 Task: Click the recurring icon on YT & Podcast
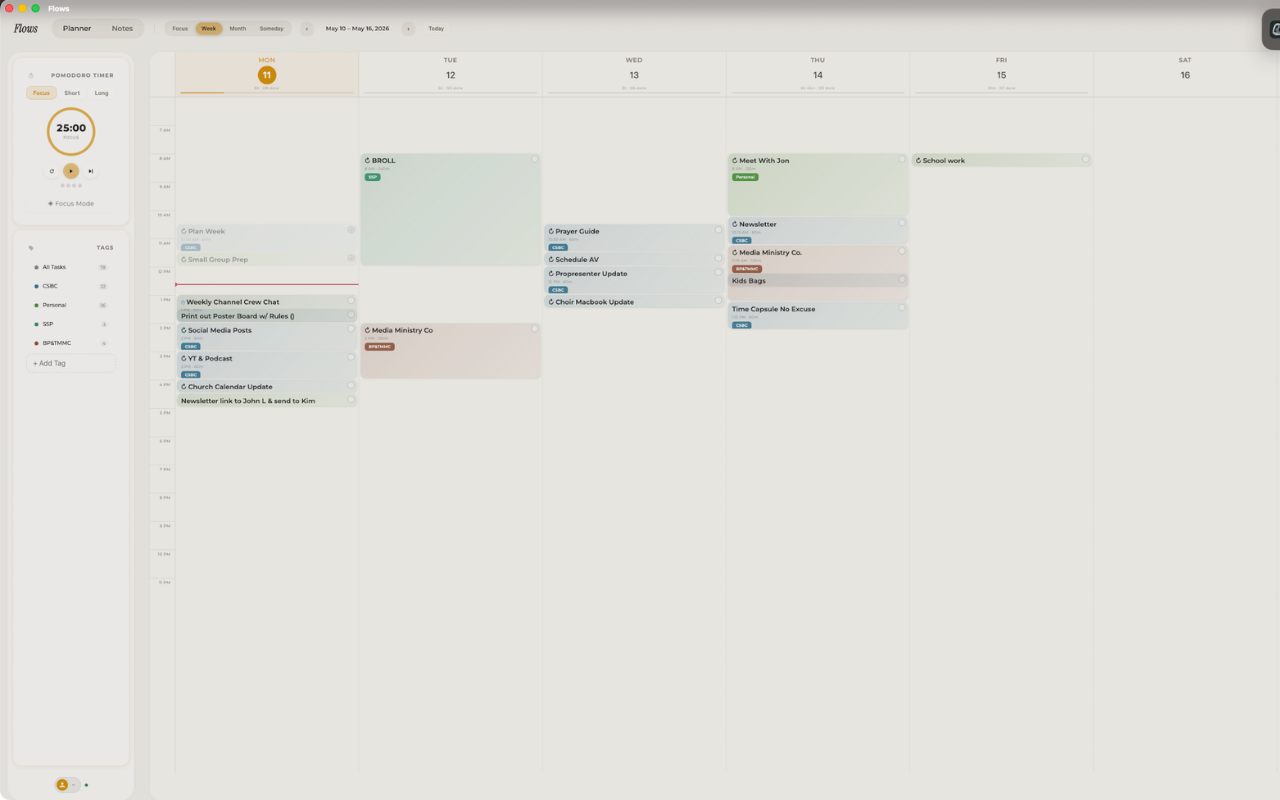click(184, 358)
